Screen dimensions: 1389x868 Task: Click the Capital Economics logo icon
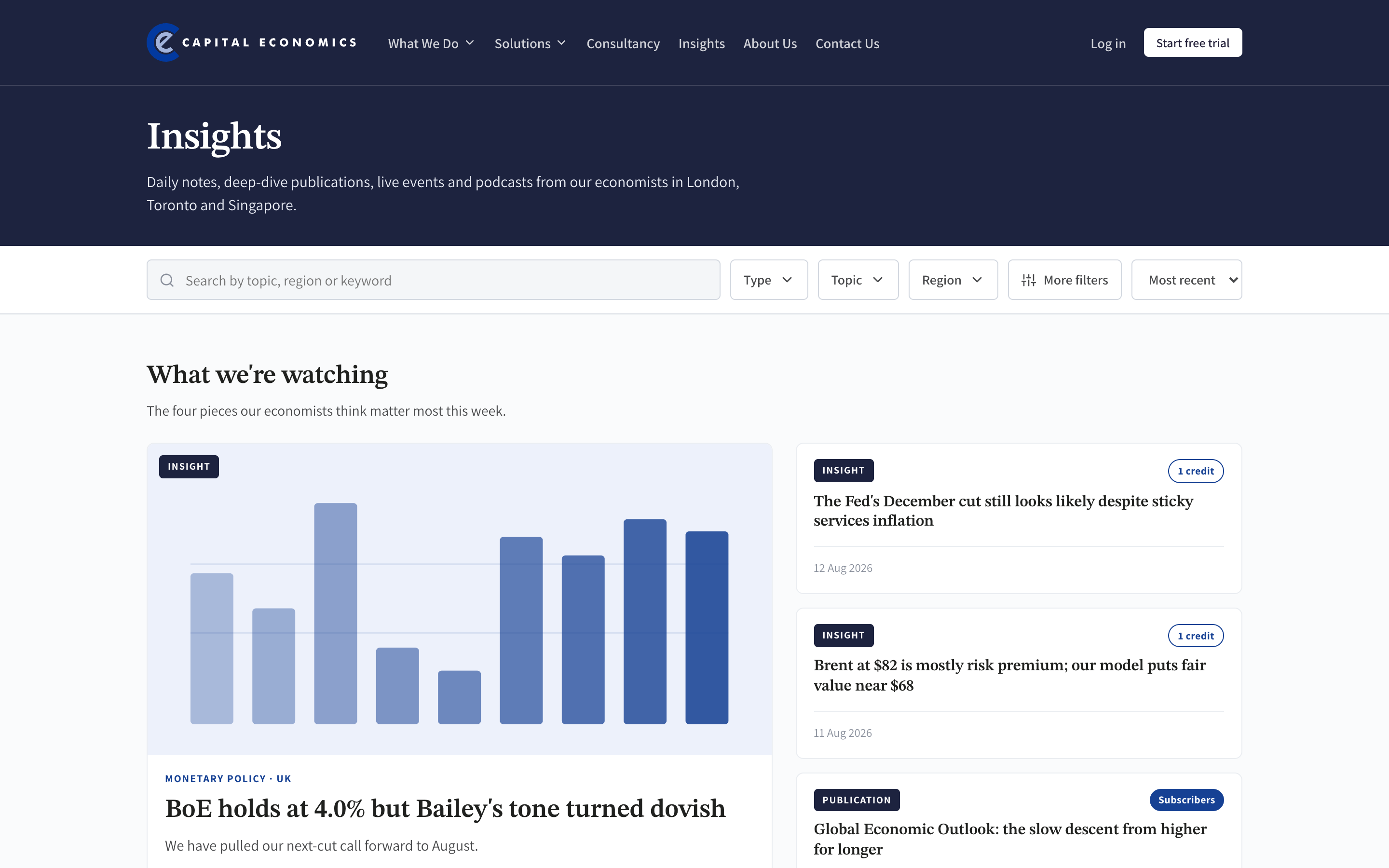tap(164, 42)
